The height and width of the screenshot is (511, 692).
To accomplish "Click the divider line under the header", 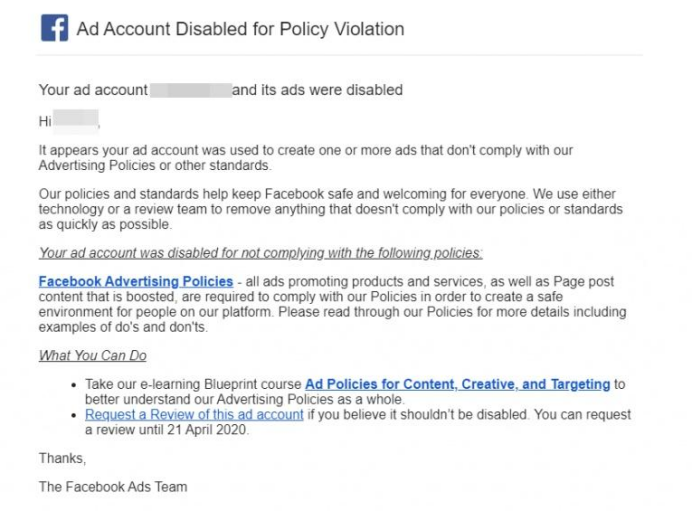I will (340, 55).
